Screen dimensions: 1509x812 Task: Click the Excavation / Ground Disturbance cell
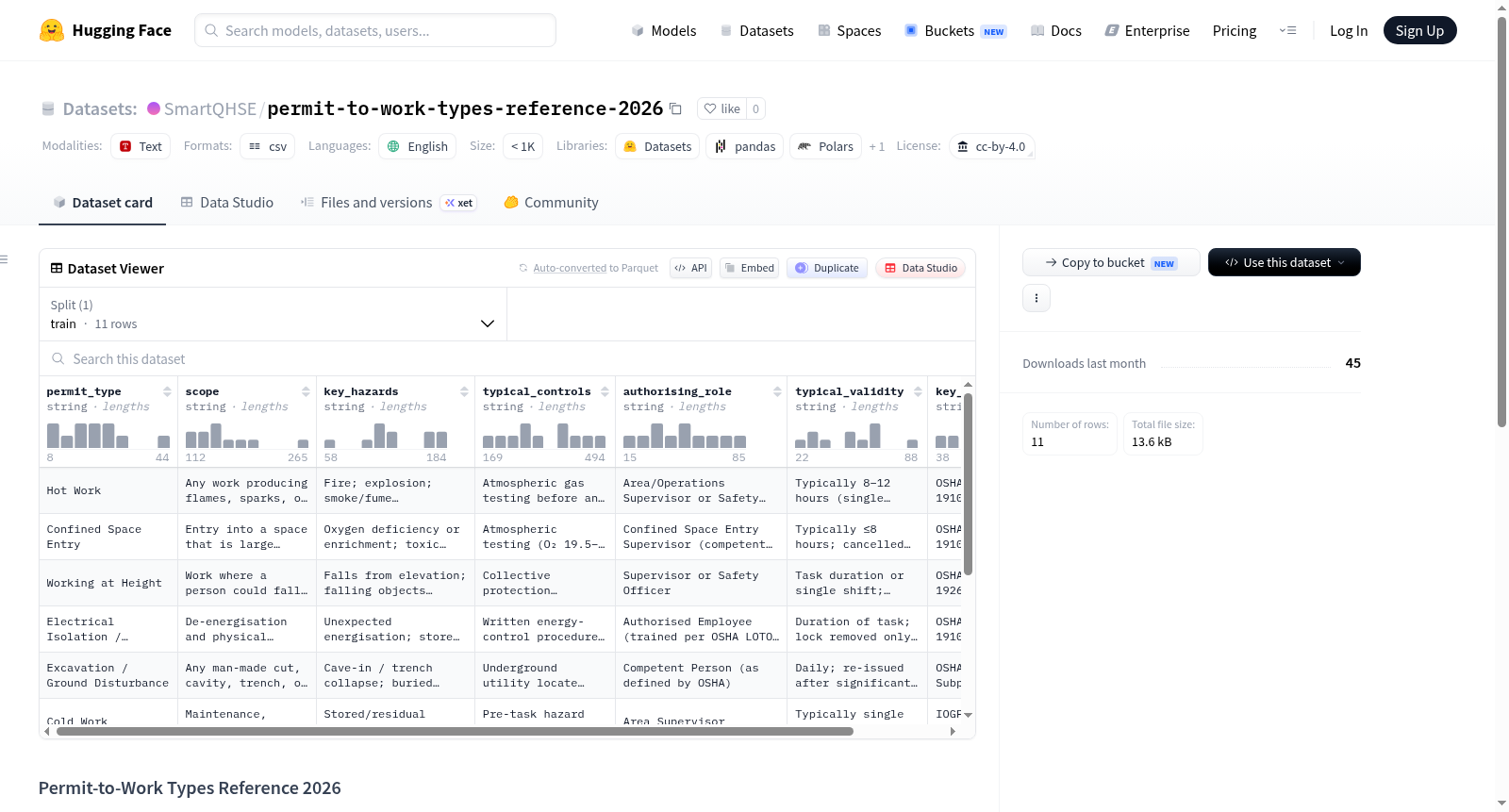pyautogui.click(x=108, y=675)
